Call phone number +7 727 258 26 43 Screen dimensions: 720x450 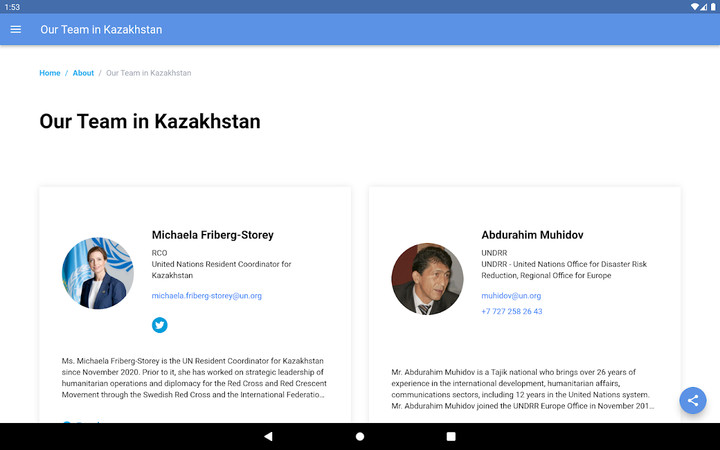pos(512,311)
